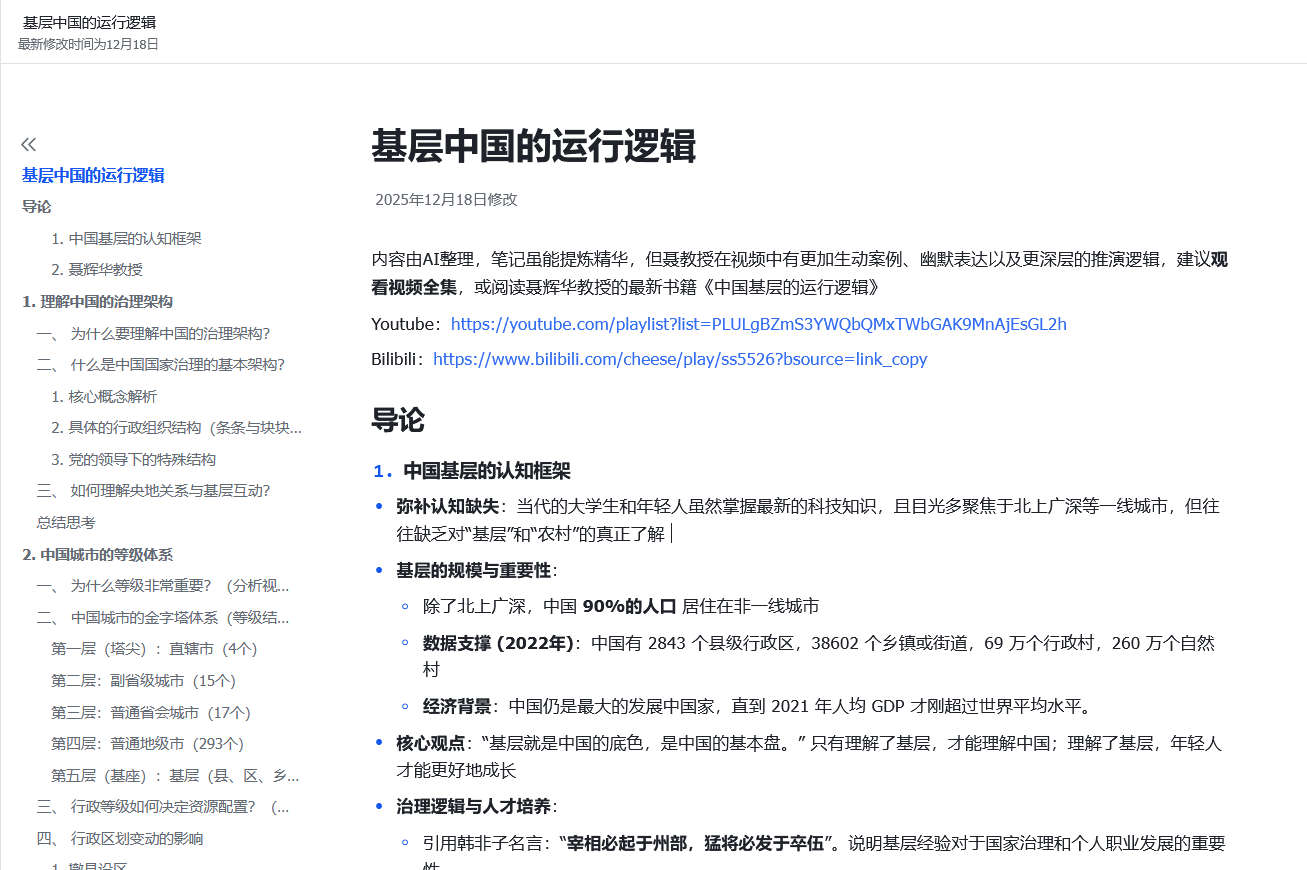The width and height of the screenshot is (1307, 870).
Task: Open outline section 1. 理解中国的治理架构
Action: tap(98, 302)
